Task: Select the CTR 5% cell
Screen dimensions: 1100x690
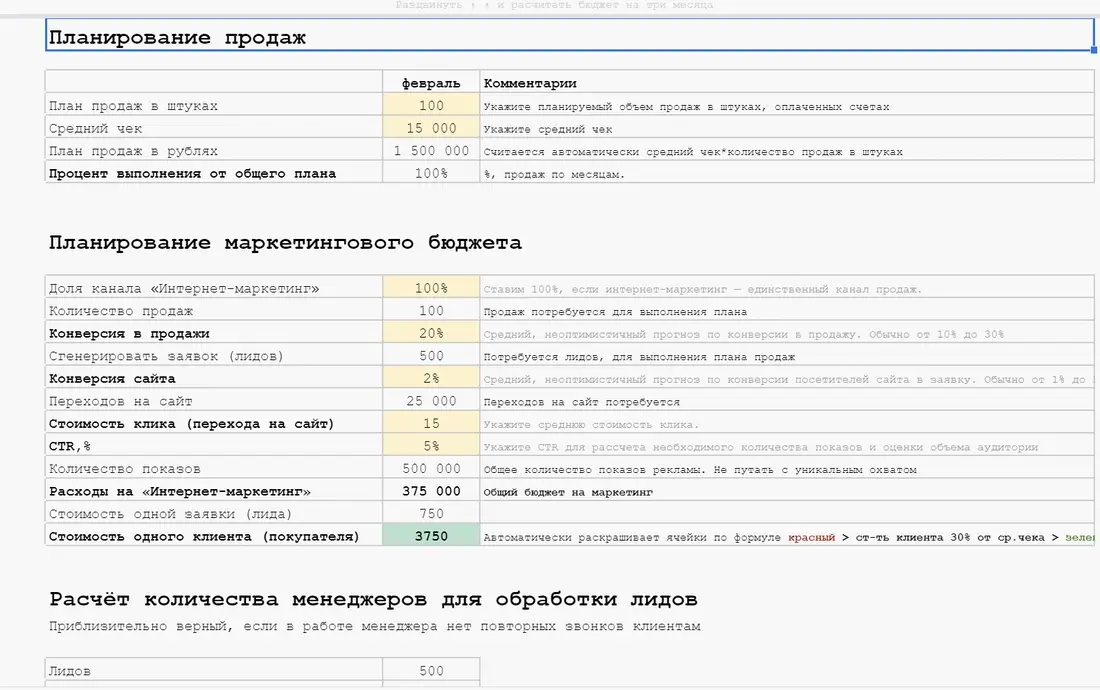Action: click(431, 445)
